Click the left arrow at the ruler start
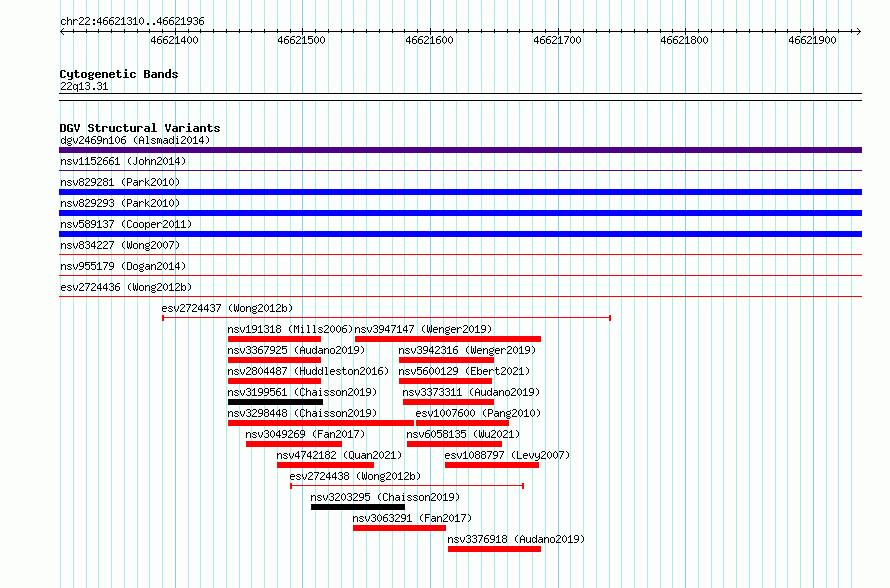This screenshot has height=588, width=890. pos(62,32)
